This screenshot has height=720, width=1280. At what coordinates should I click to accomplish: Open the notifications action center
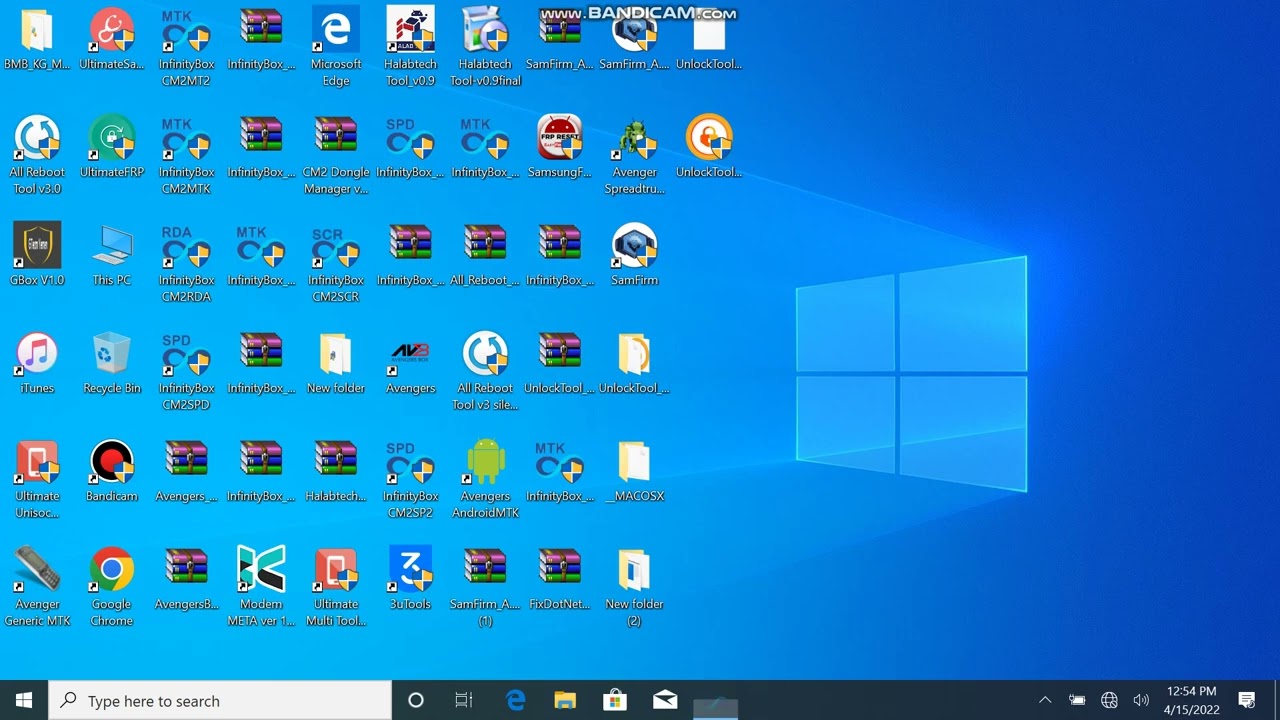click(1247, 700)
